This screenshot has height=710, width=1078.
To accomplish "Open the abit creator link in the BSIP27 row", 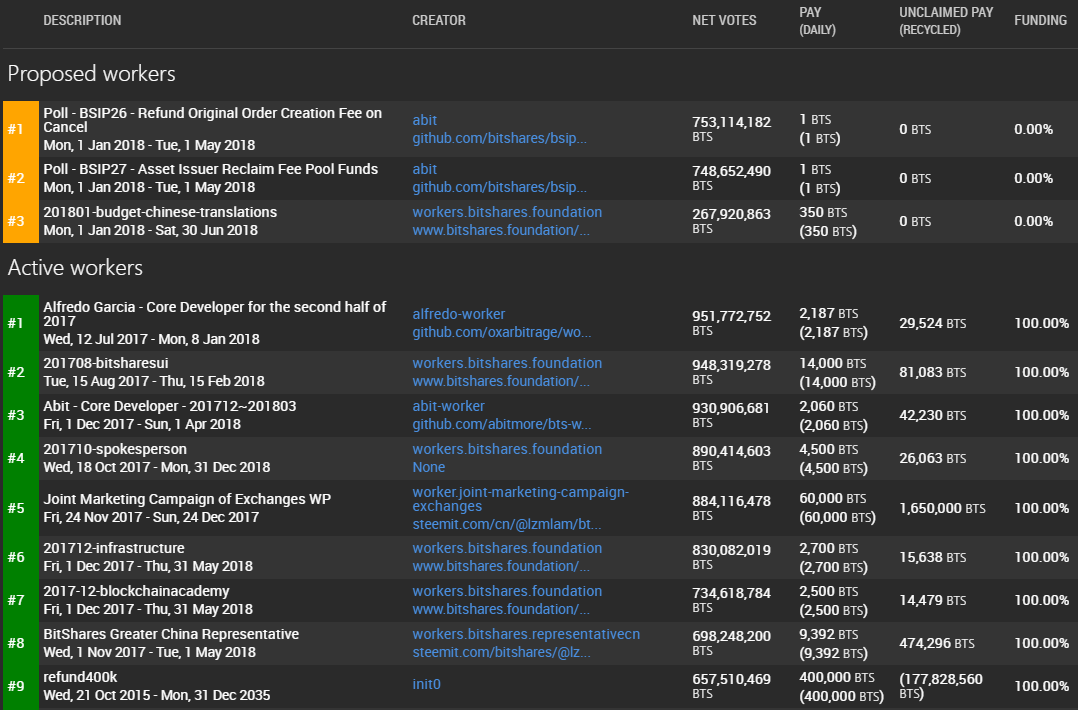I will click(424, 169).
